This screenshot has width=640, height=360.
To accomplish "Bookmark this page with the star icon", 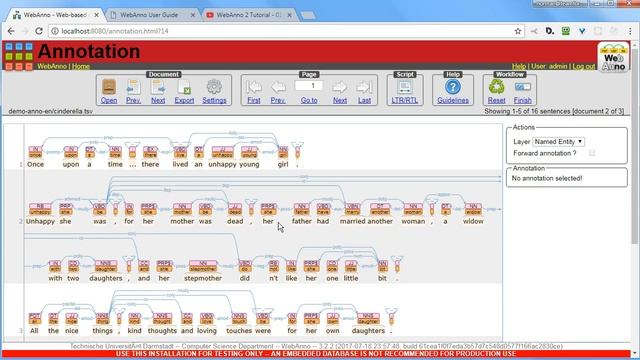I will tap(518, 31).
